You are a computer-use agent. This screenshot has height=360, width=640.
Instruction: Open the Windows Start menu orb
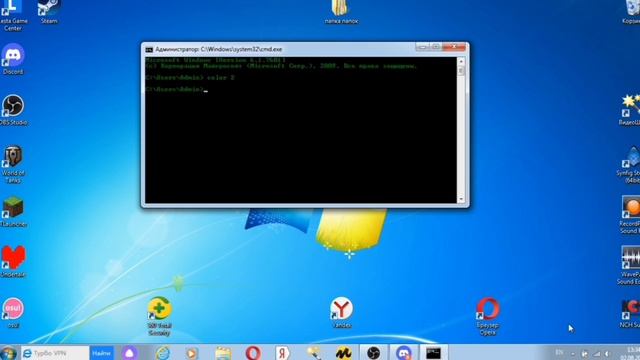point(8,353)
